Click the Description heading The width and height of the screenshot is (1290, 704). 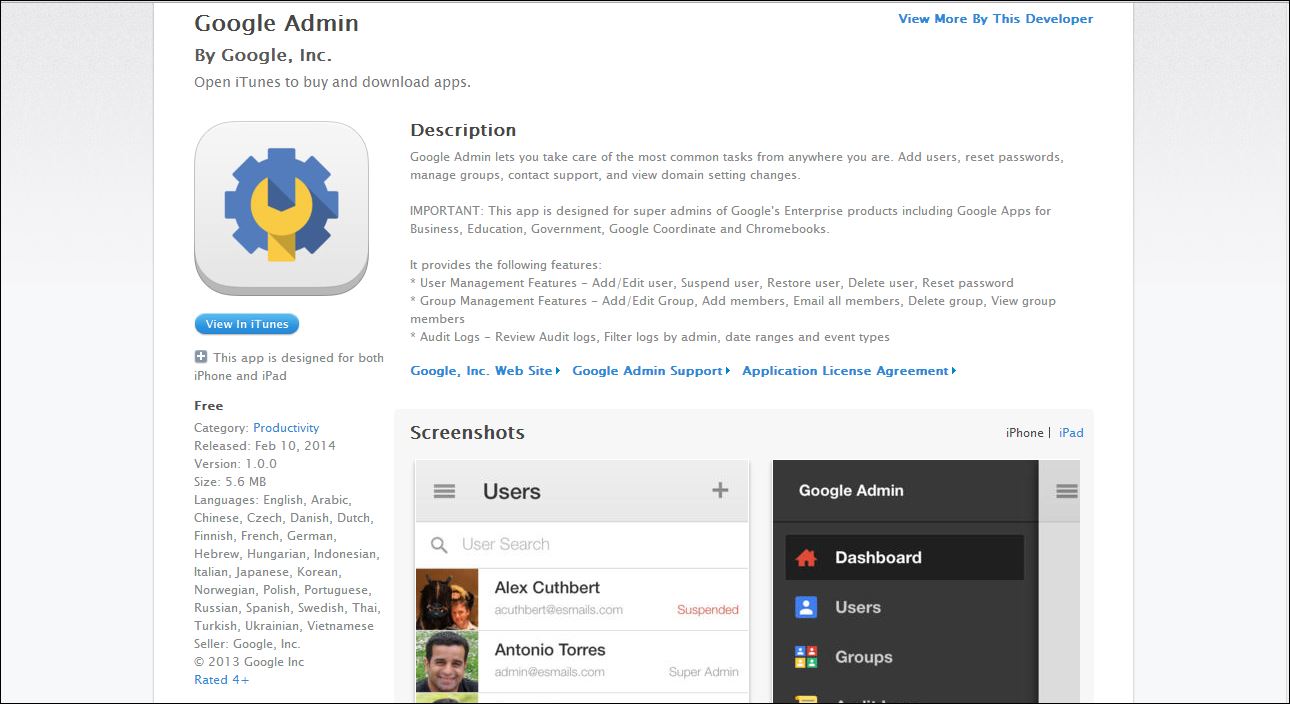click(x=463, y=130)
